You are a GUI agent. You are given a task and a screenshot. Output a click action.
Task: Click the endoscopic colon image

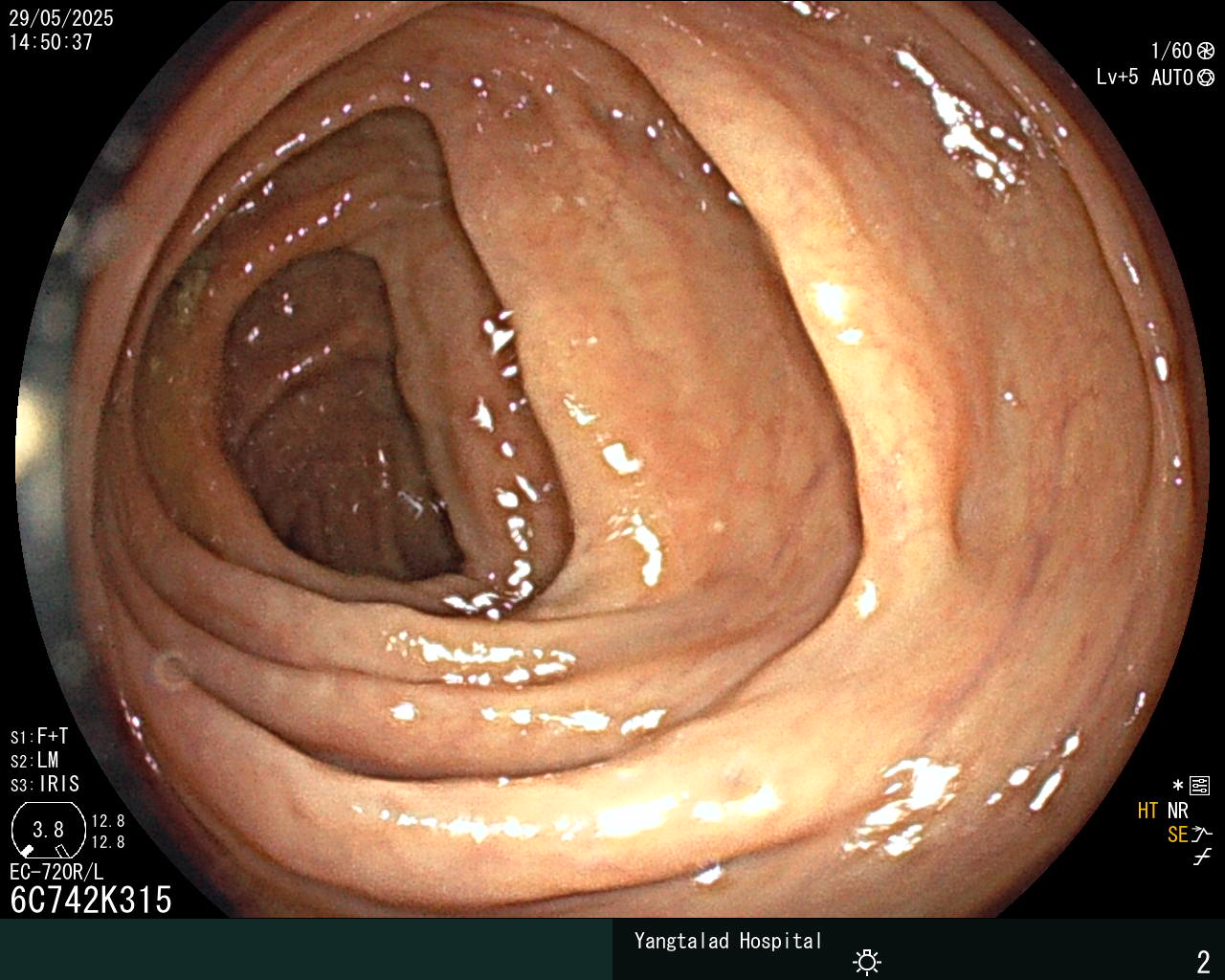coord(612,459)
